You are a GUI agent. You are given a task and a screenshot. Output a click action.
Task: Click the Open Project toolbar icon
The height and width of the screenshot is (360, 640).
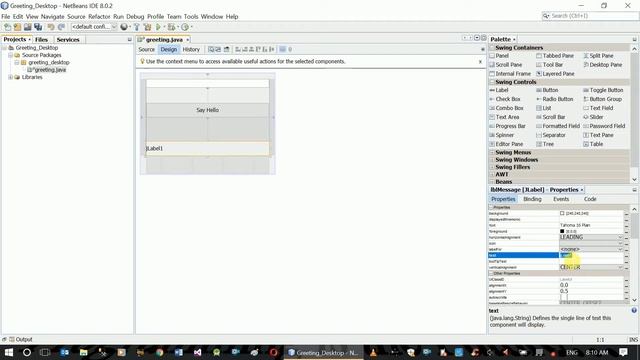tap(27, 27)
